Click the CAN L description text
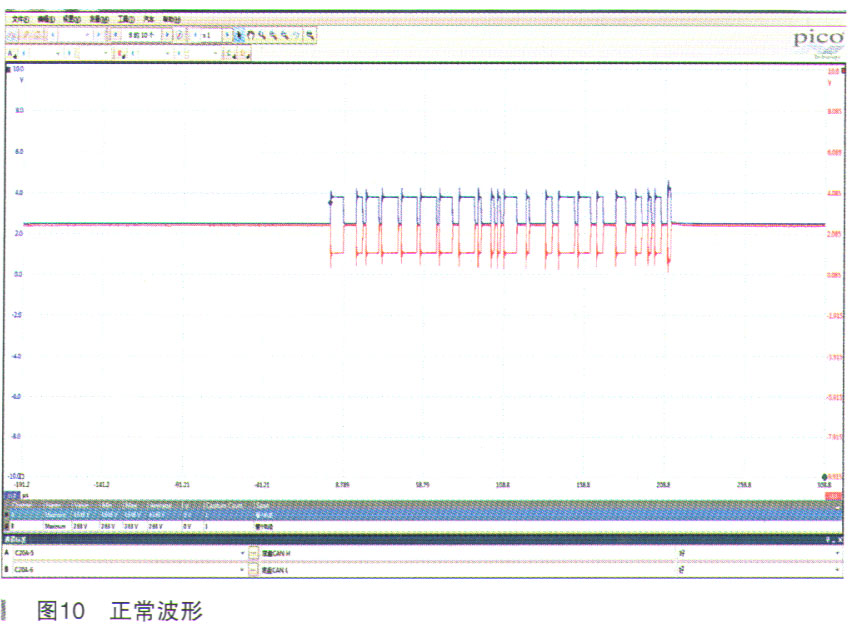 275,570
